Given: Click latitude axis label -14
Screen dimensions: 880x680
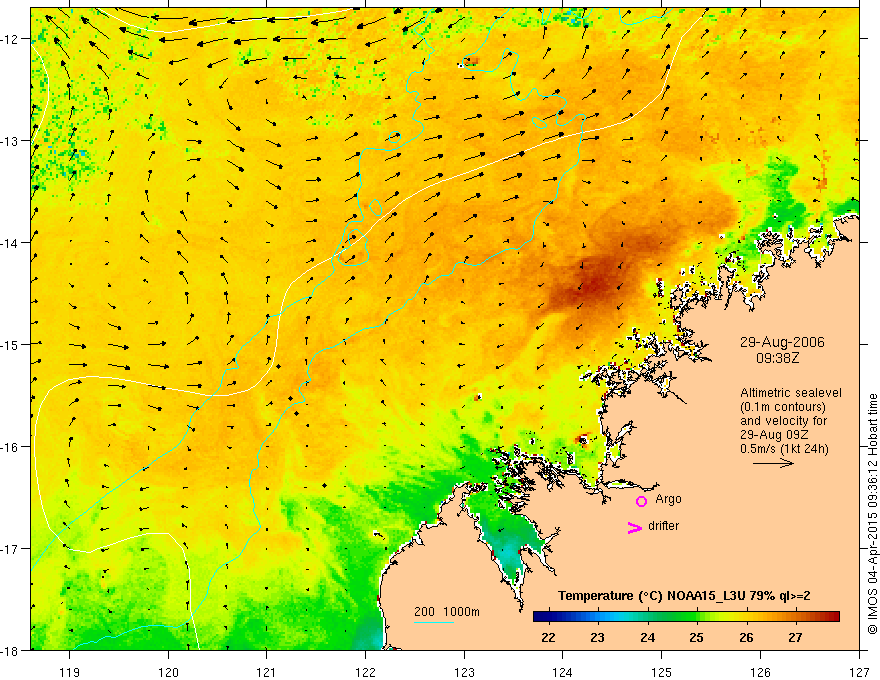Looking at the screenshot, I should point(11,243).
